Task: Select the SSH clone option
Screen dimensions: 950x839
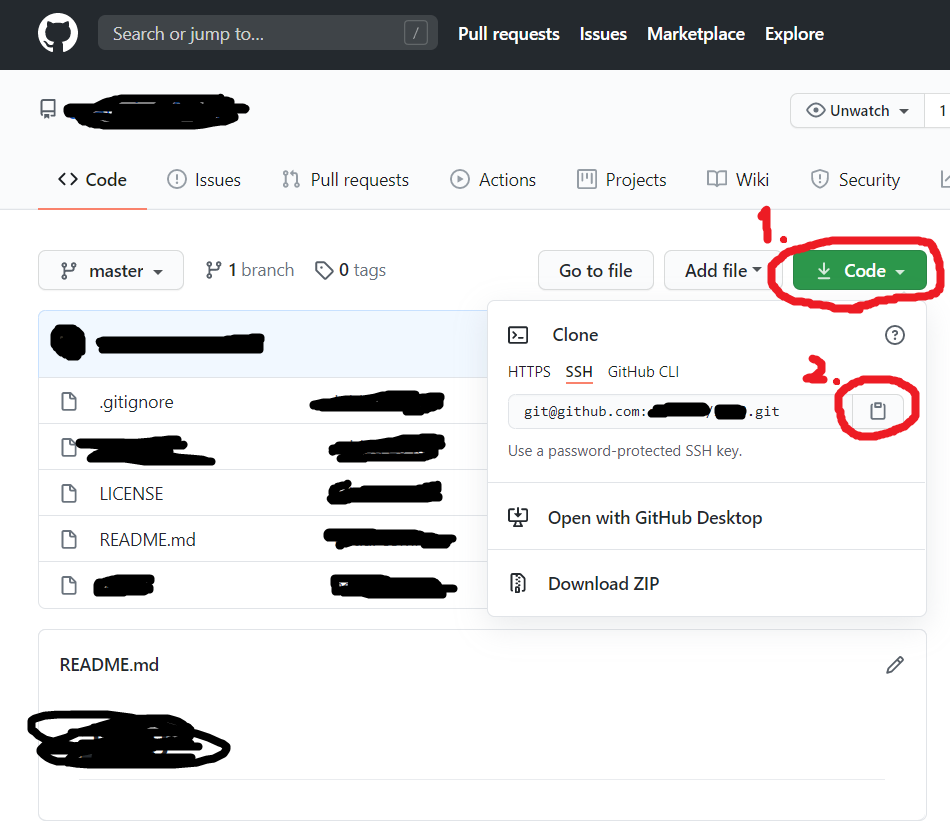Action: tap(579, 372)
